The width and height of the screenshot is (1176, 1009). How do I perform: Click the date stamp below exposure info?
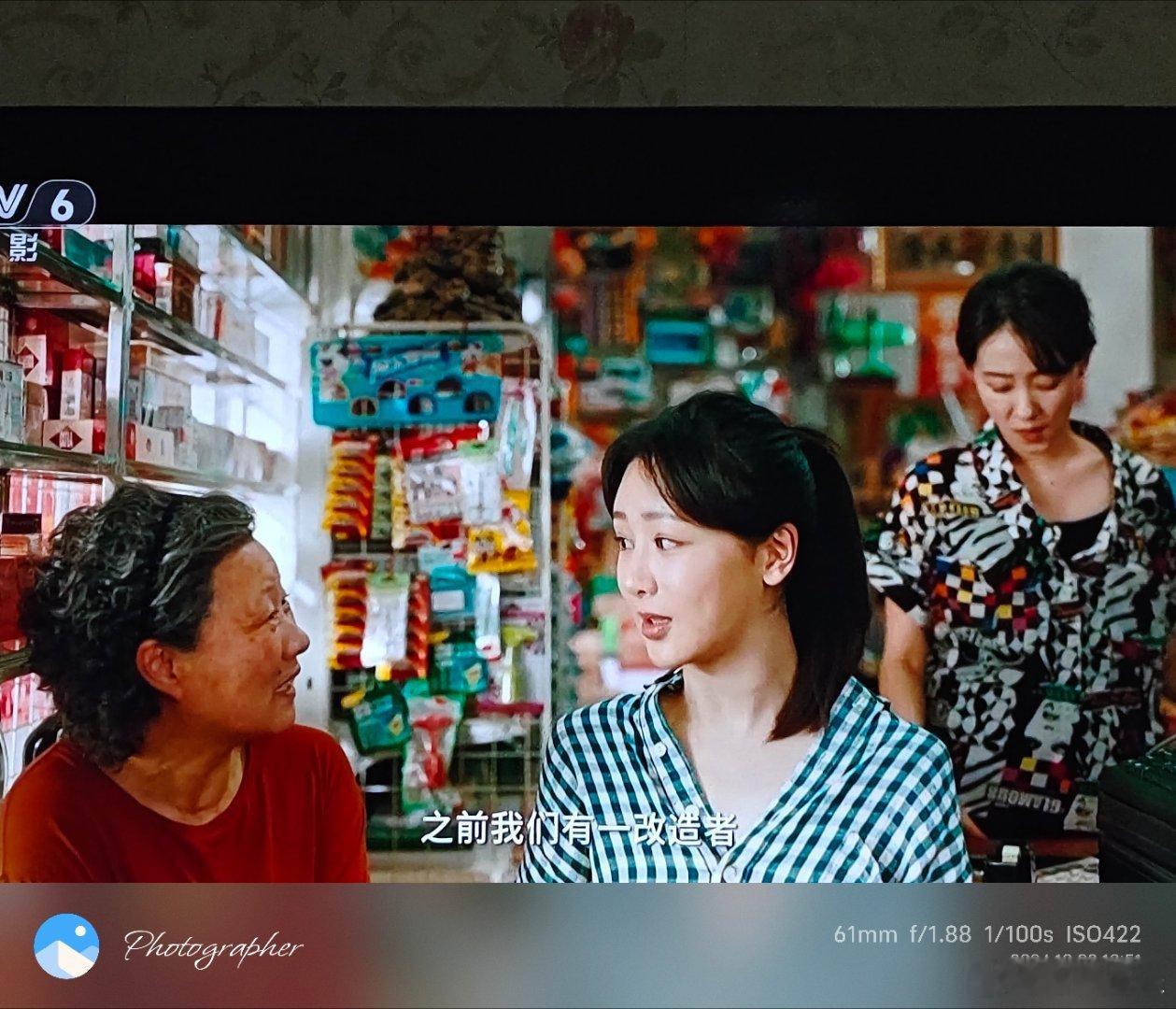pyautogui.click(x=1076, y=959)
